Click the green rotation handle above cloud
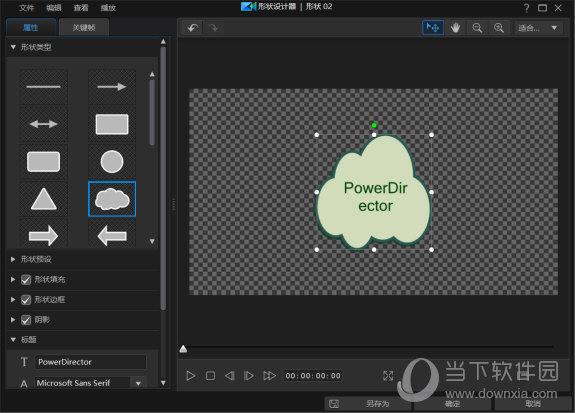Image resolution: width=575 pixels, height=413 pixels. tap(374, 125)
